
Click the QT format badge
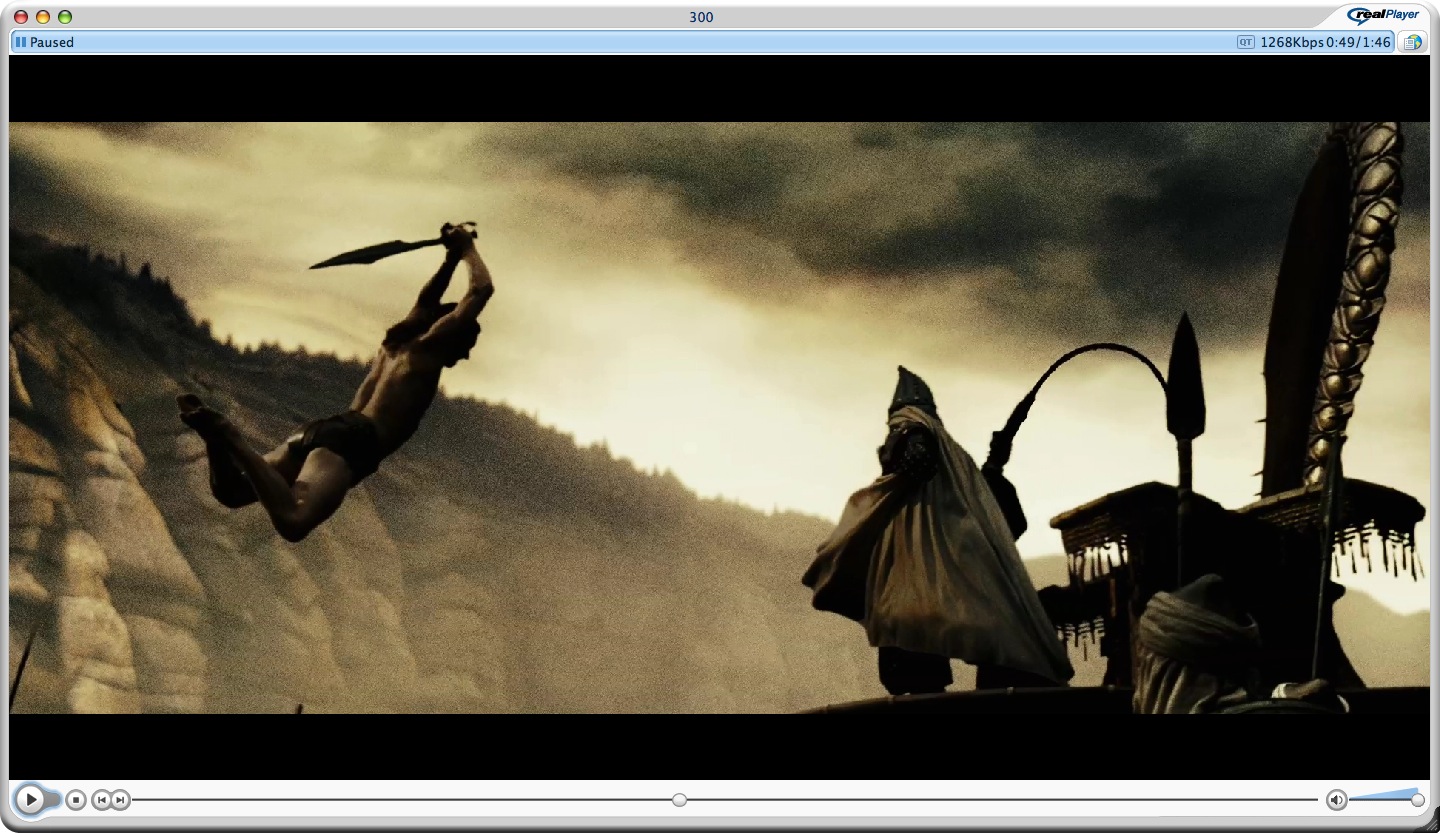tap(1245, 42)
